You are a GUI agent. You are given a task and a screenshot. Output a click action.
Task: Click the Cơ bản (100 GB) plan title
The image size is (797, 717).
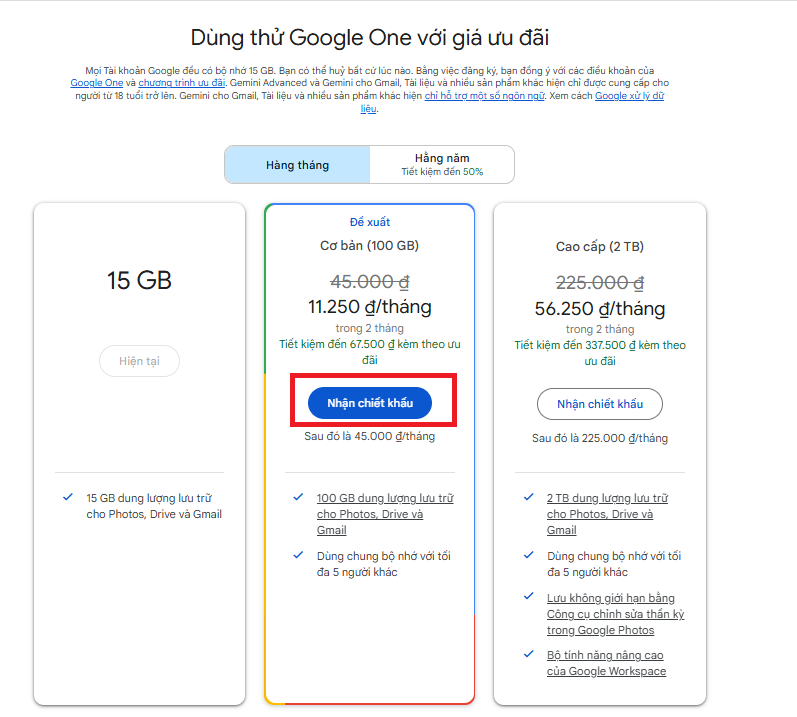coord(370,246)
